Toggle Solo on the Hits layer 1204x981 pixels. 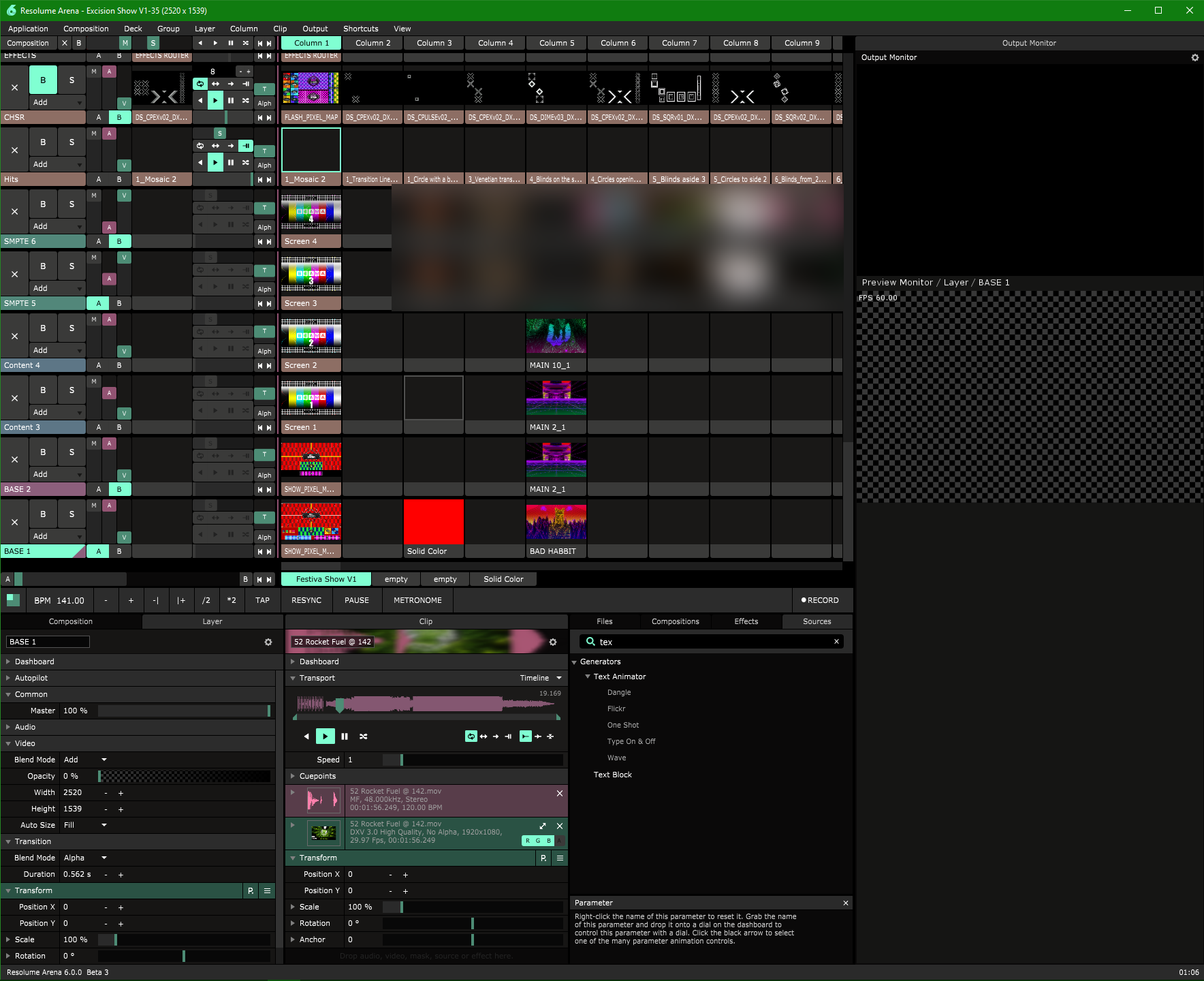pyautogui.click(x=72, y=142)
